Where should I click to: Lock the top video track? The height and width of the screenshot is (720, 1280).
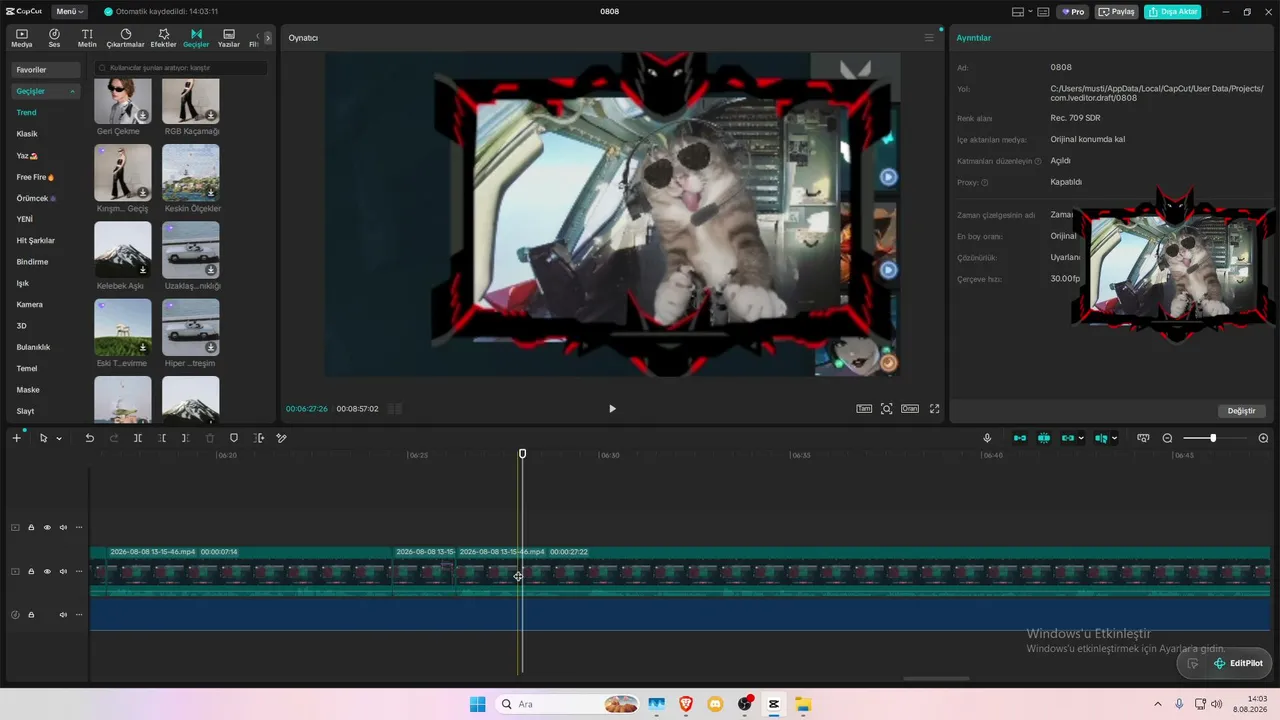point(31,527)
